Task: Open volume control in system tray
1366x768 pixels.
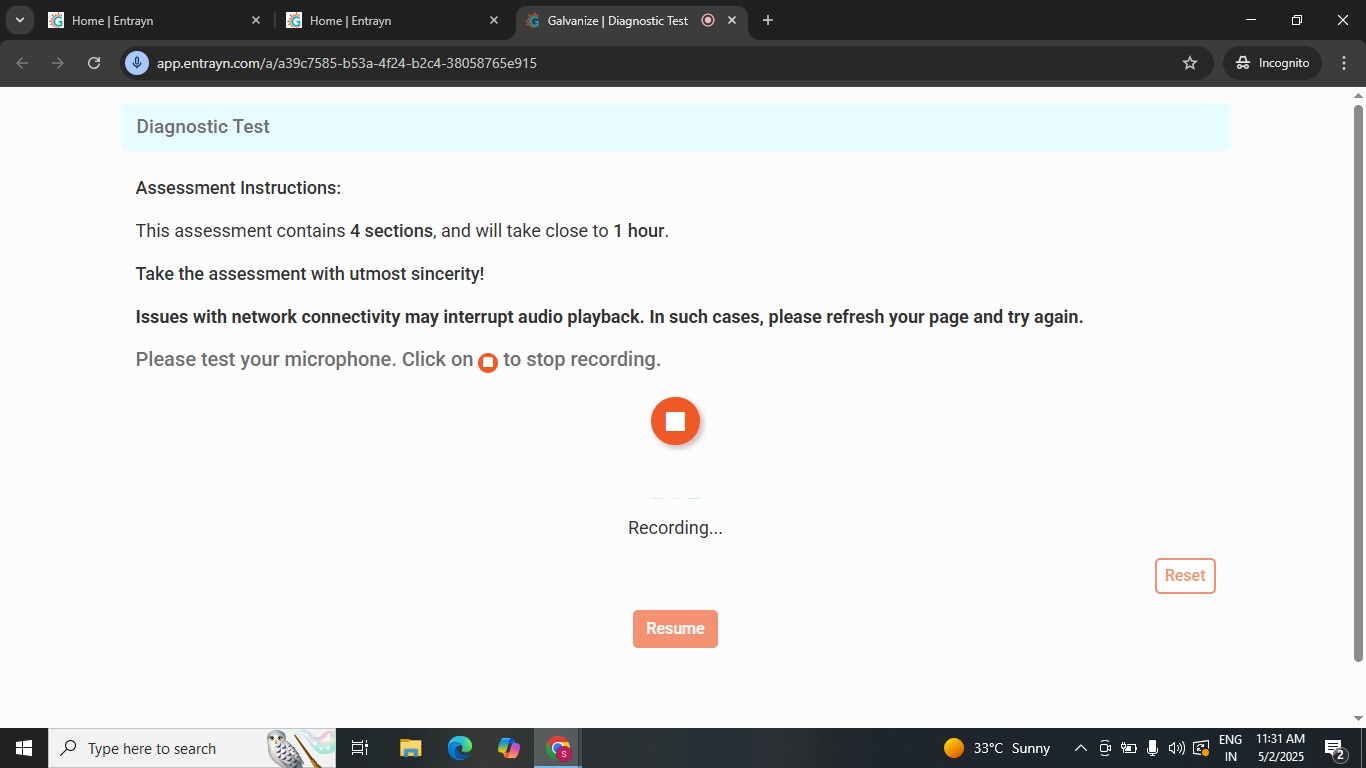Action: click(1176, 748)
